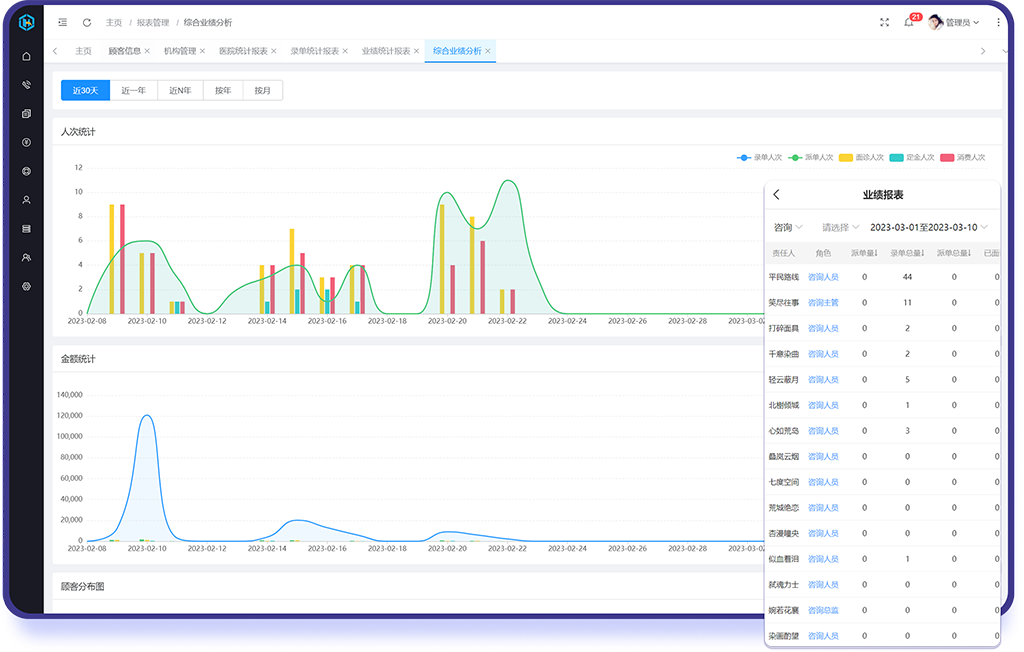Sort by the 录单总量 column header

[907, 253]
